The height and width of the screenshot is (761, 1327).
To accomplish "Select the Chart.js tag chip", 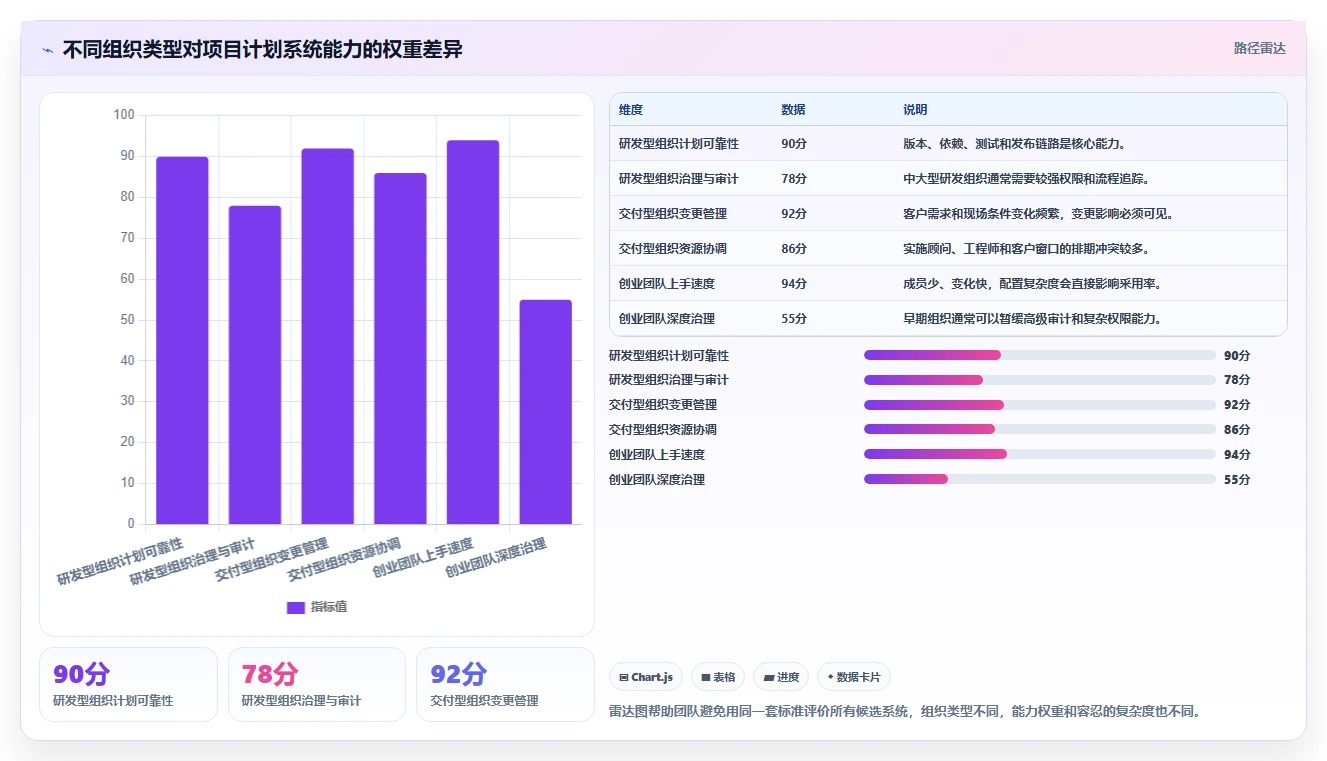I will (x=646, y=677).
